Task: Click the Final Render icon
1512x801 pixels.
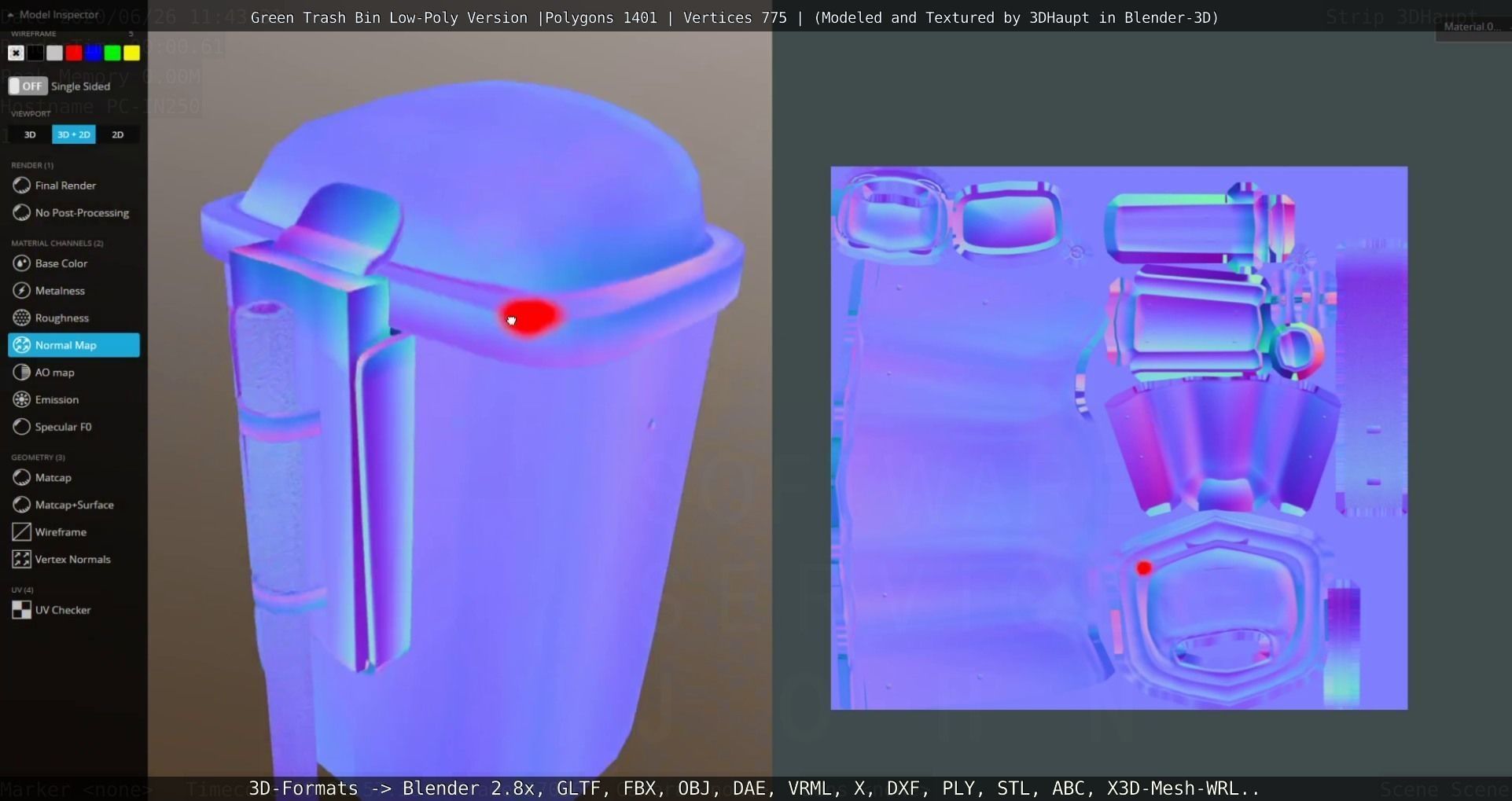Action: [21, 186]
